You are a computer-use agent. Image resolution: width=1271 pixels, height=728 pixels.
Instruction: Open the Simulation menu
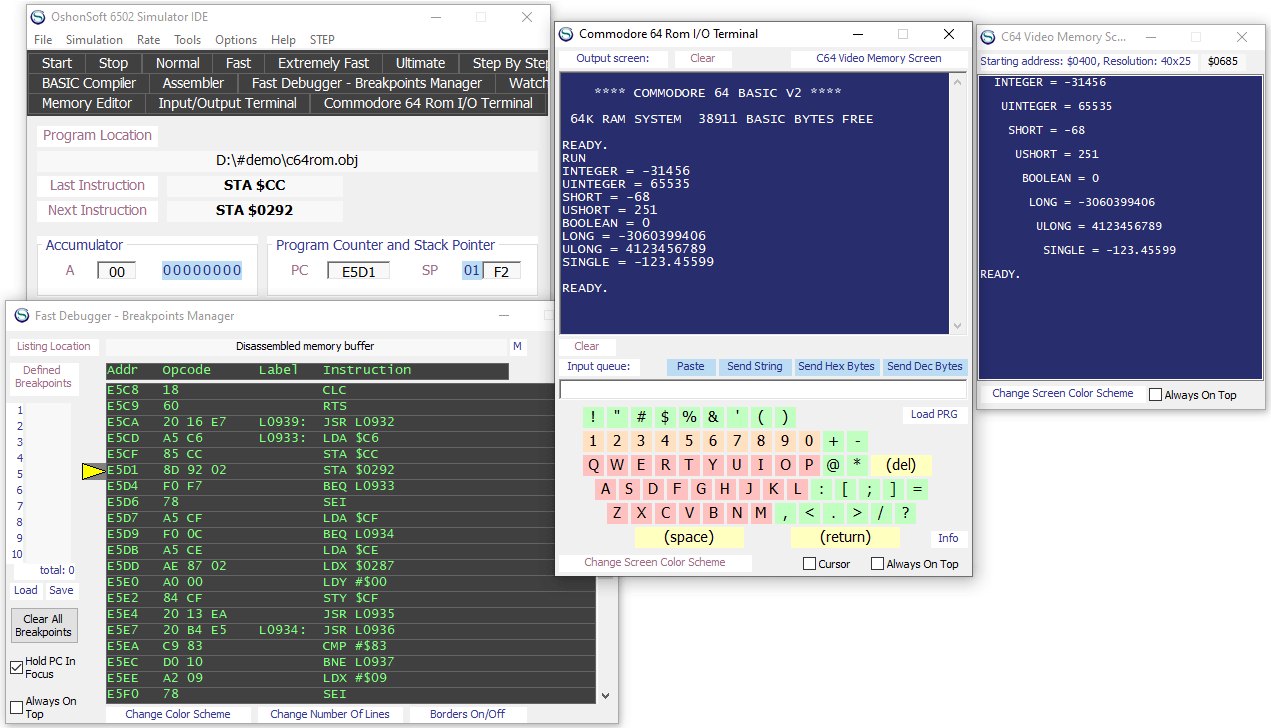94,40
